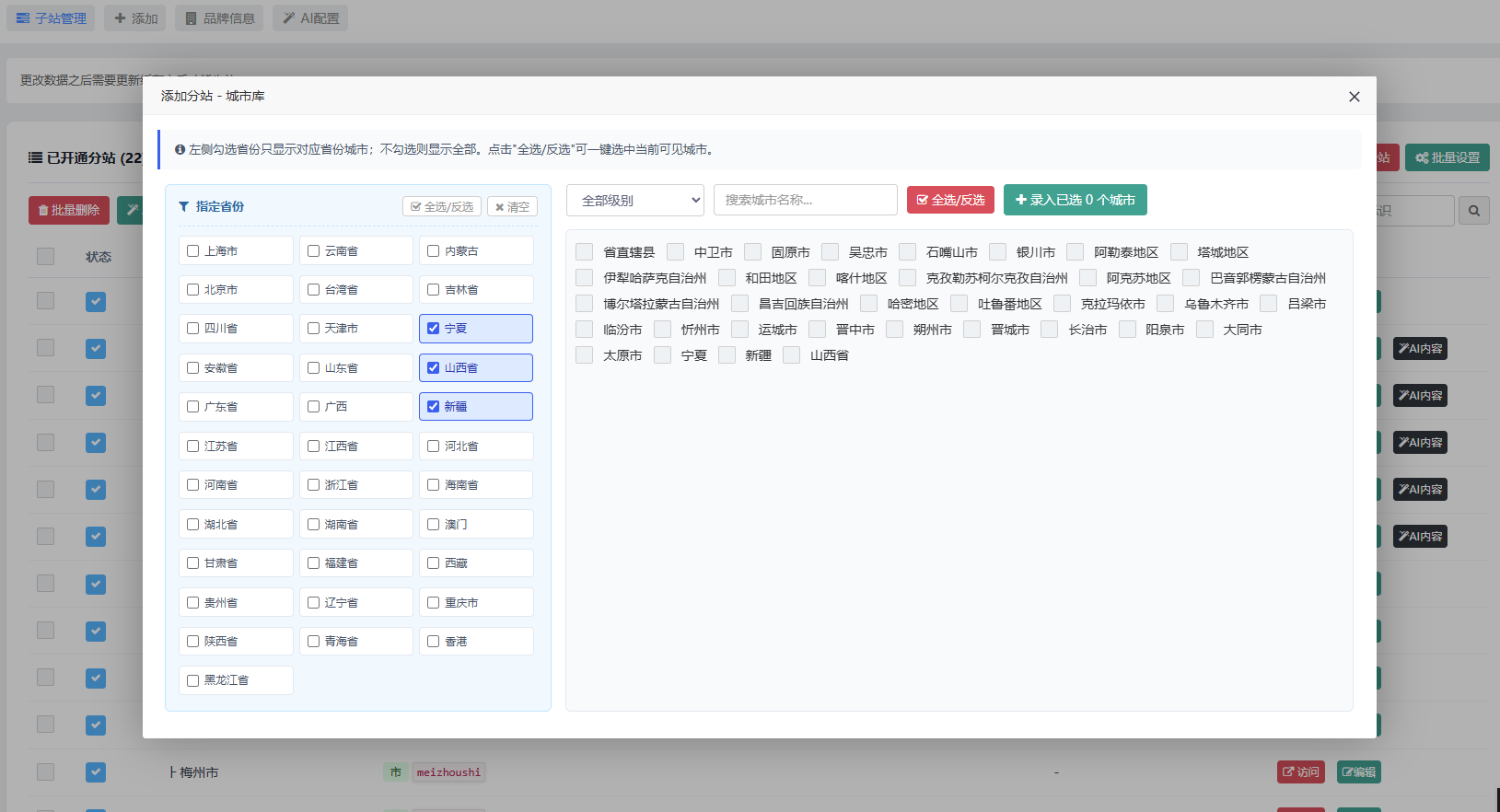Viewport: 1500px width, 812px height.
Task: Check the 上海市 province checkbox
Action: [x=193, y=250]
